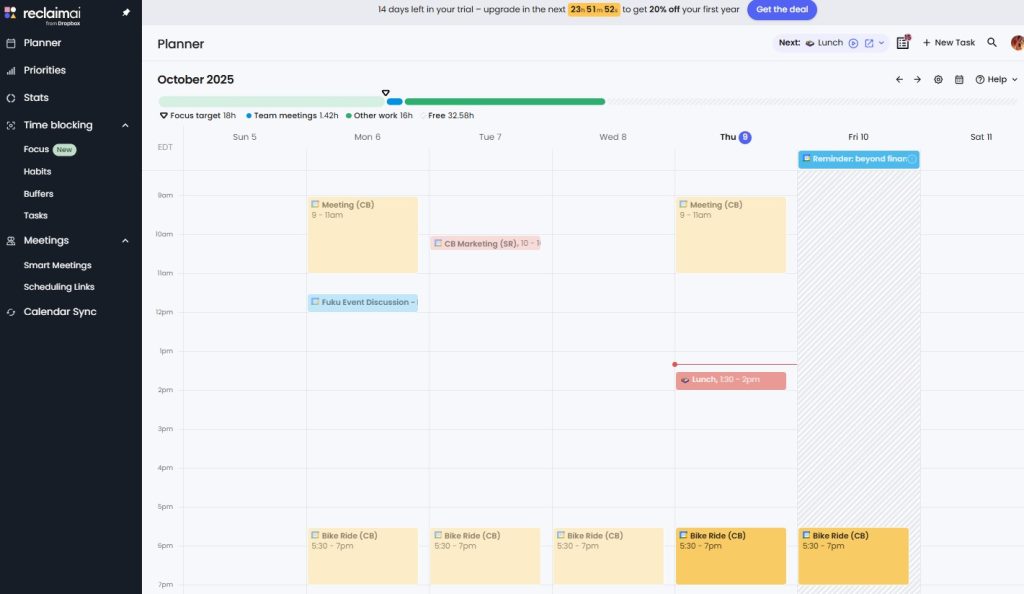Image resolution: width=1024 pixels, height=594 pixels.
Task: Collapse the Time blocking section chevron
Action: click(x=125, y=125)
